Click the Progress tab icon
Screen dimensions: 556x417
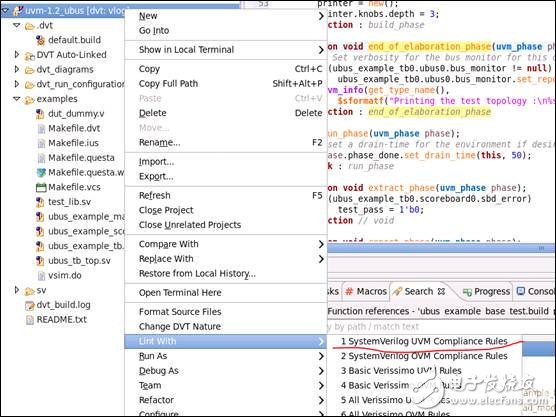coord(467,292)
